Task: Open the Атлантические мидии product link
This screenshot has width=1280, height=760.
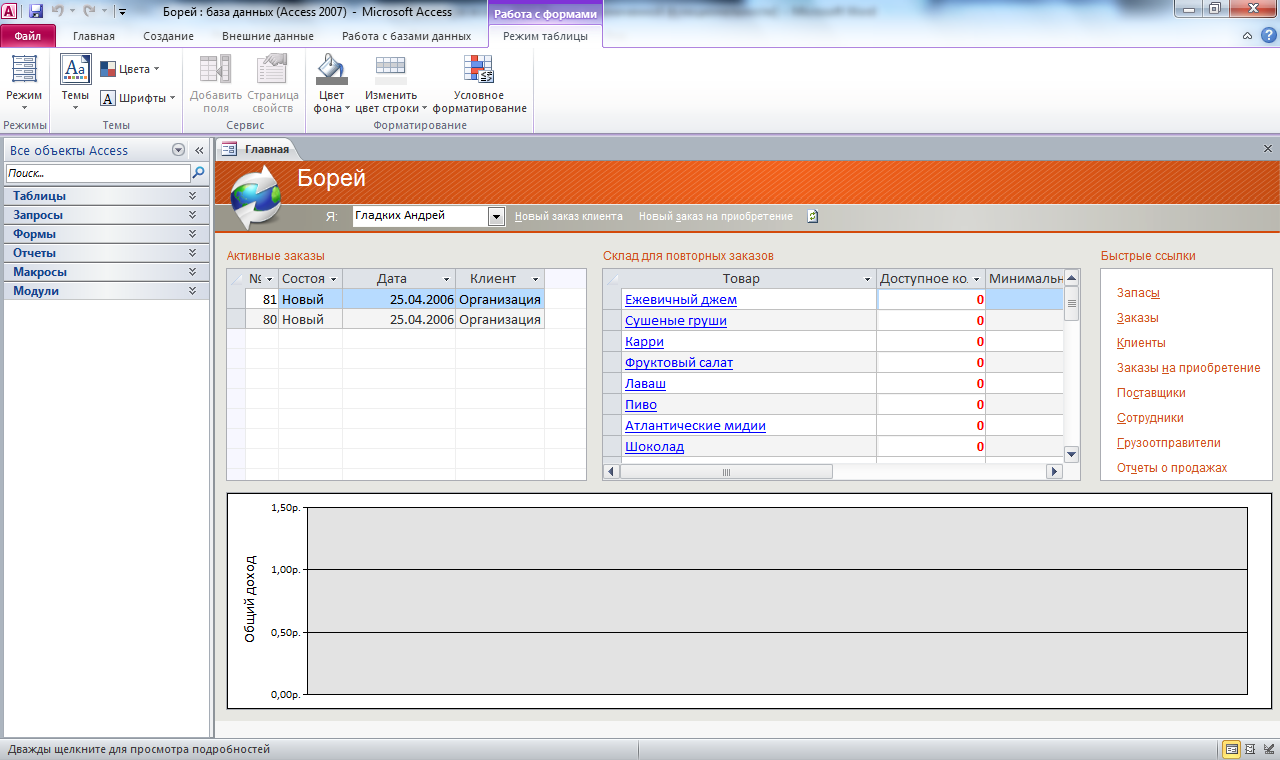Action: click(x=695, y=426)
